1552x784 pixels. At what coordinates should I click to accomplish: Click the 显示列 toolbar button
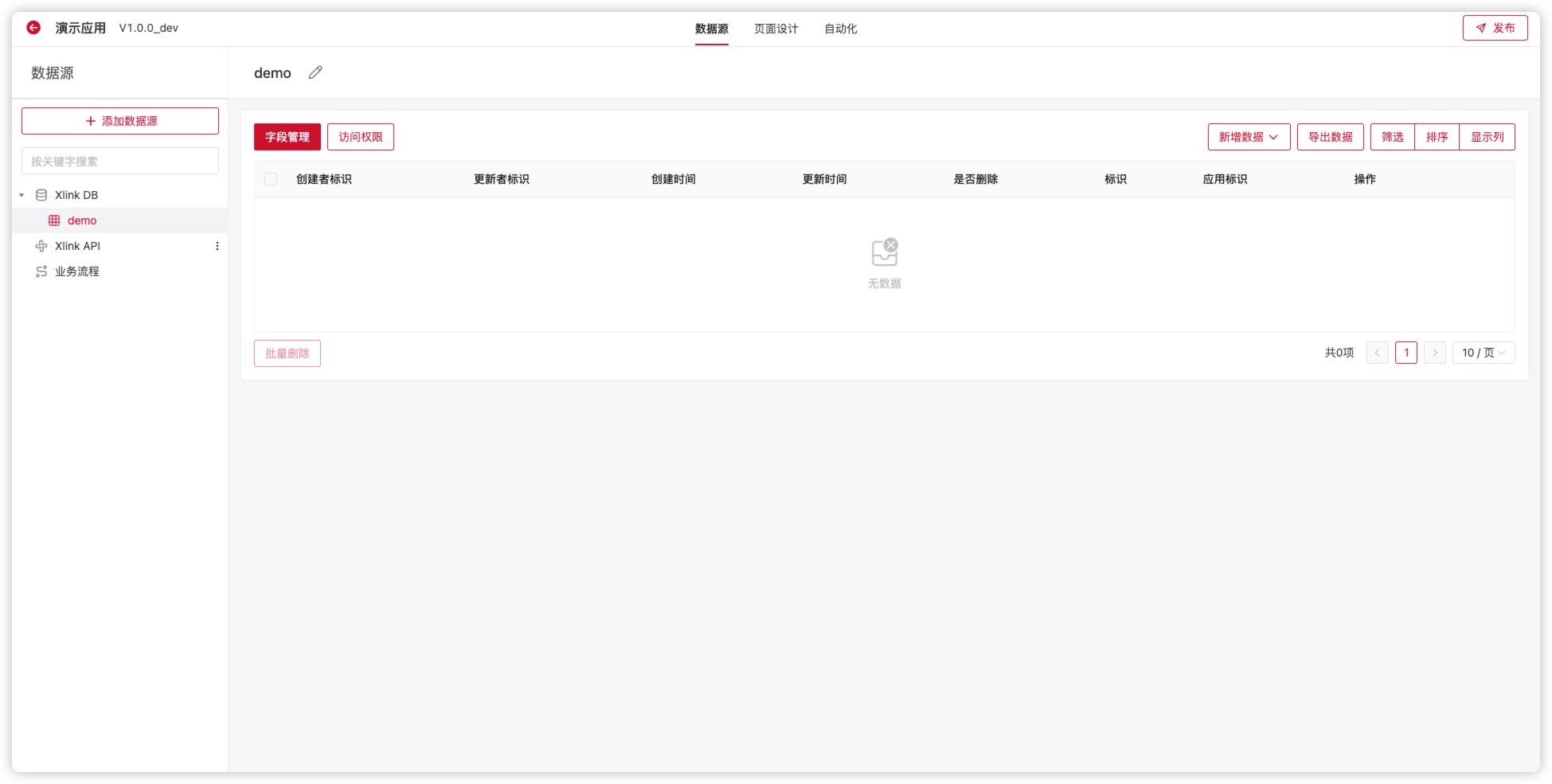(1486, 137)
